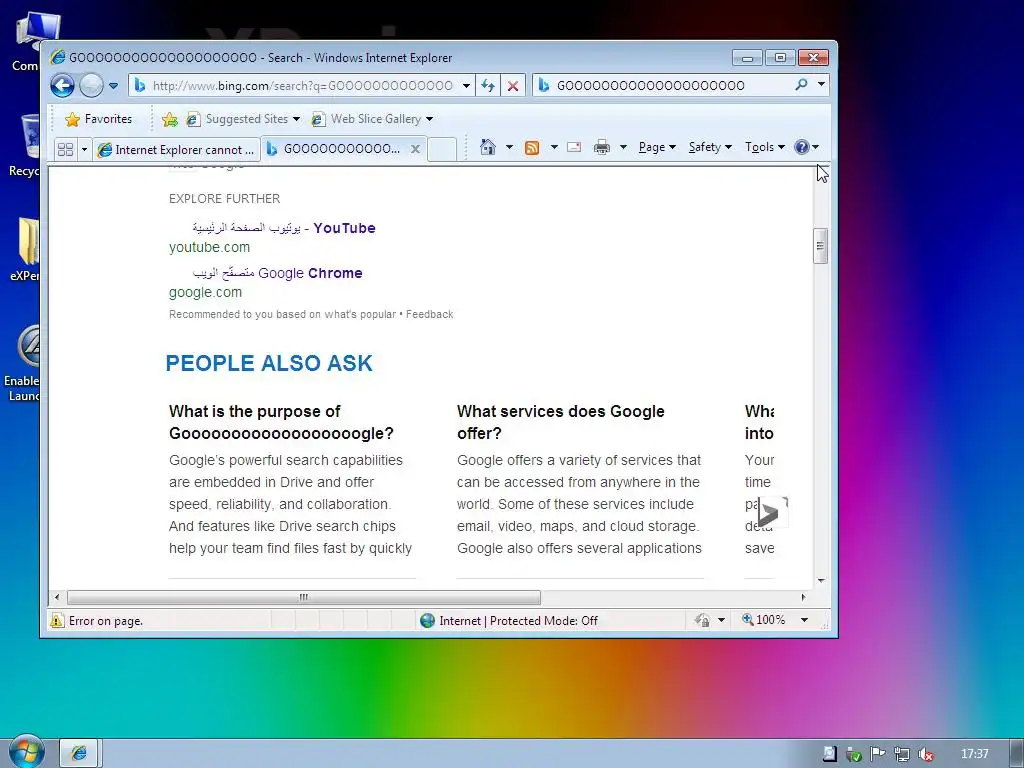Click the Action Center flag tray icon
The width and height of the screenshot is (1024, 768).
pyautogui.click(x=877, y=754)
